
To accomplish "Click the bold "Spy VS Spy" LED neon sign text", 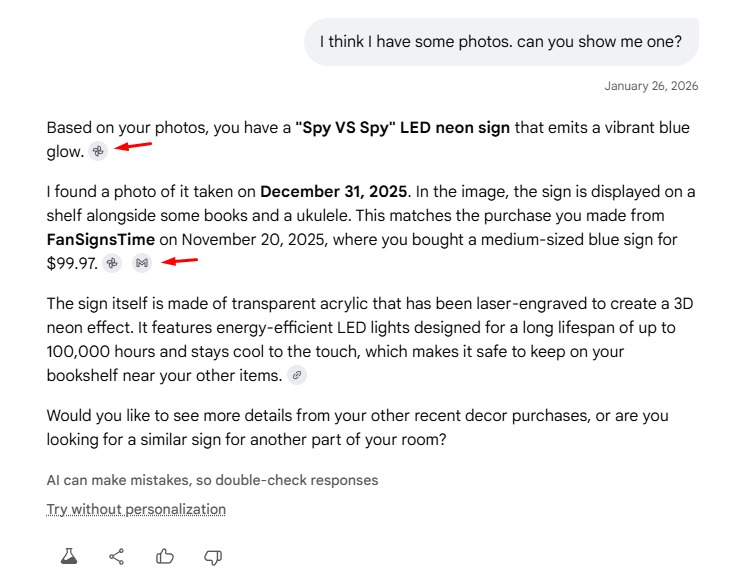I will (402, 128).
